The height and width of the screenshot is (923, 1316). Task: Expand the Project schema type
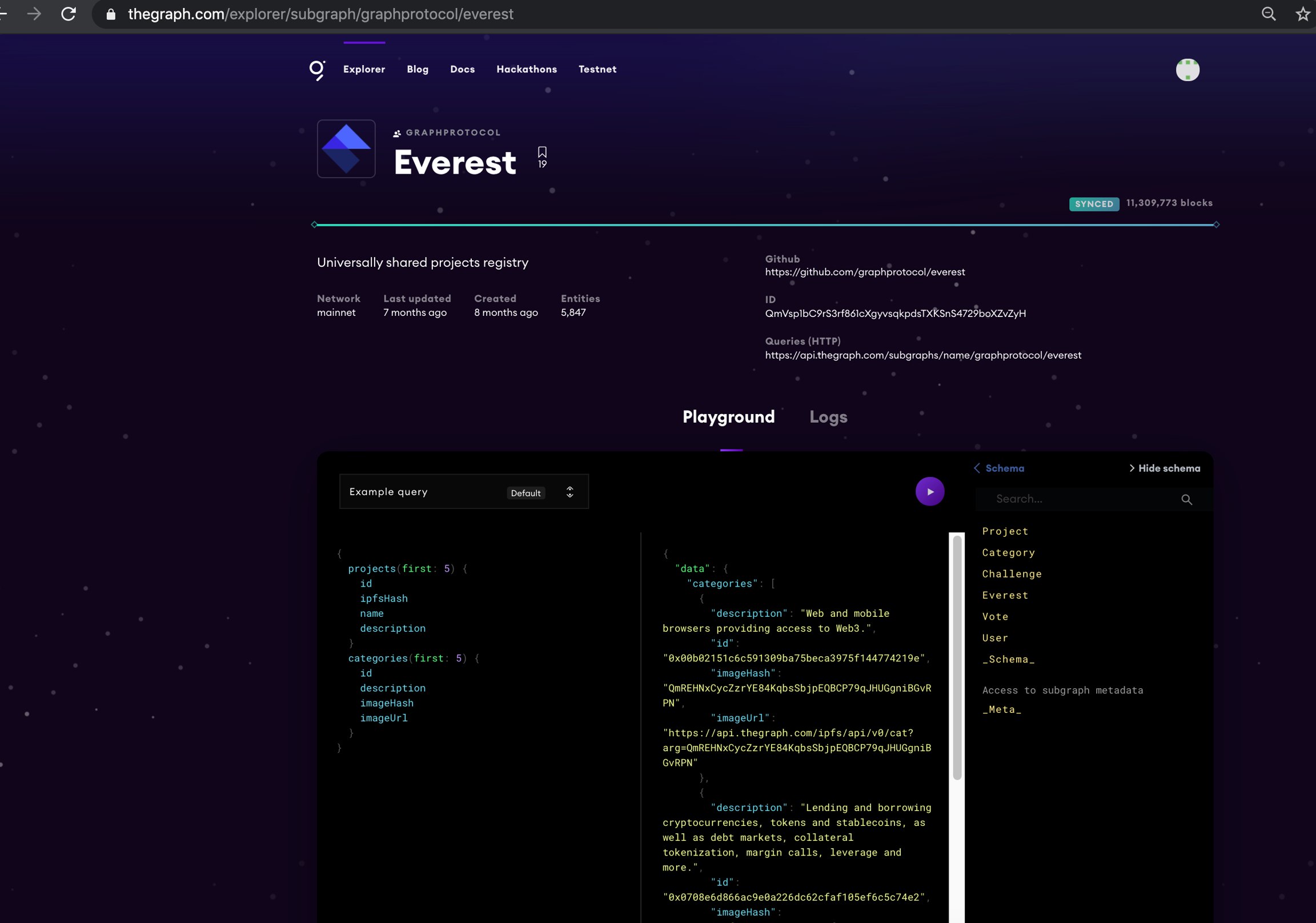pyautogui.click(x=1005, y=531)
